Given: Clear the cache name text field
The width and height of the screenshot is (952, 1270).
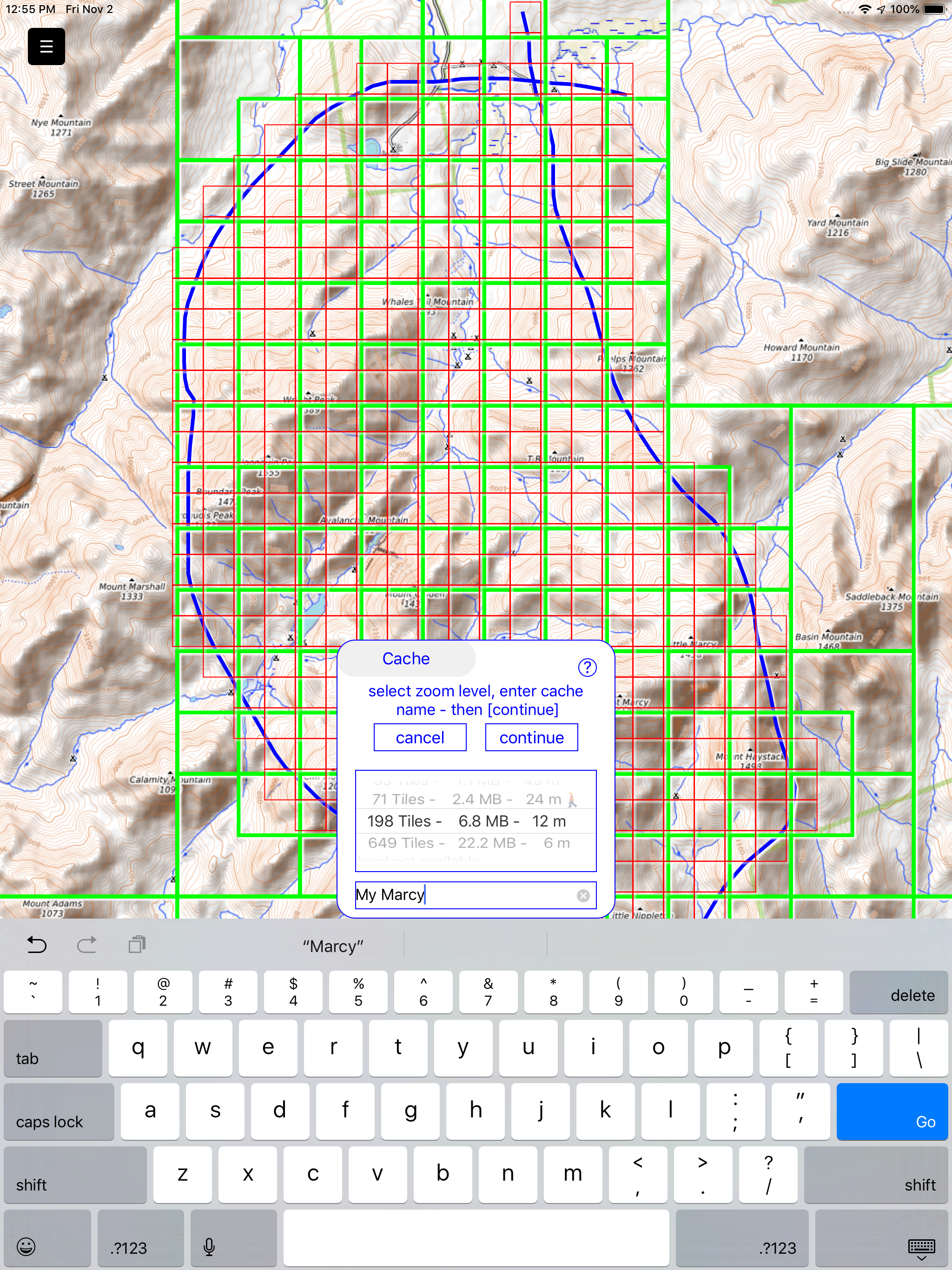Looking at the screenshot, I should click(583, 896).
